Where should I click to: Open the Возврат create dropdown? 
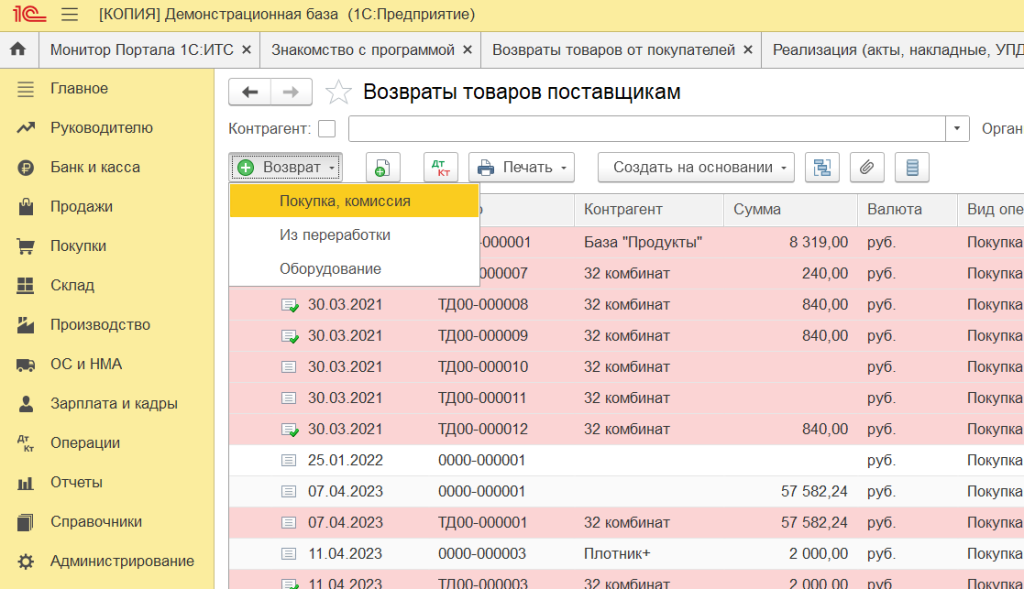pyautogui.click(x=286, y=168)
